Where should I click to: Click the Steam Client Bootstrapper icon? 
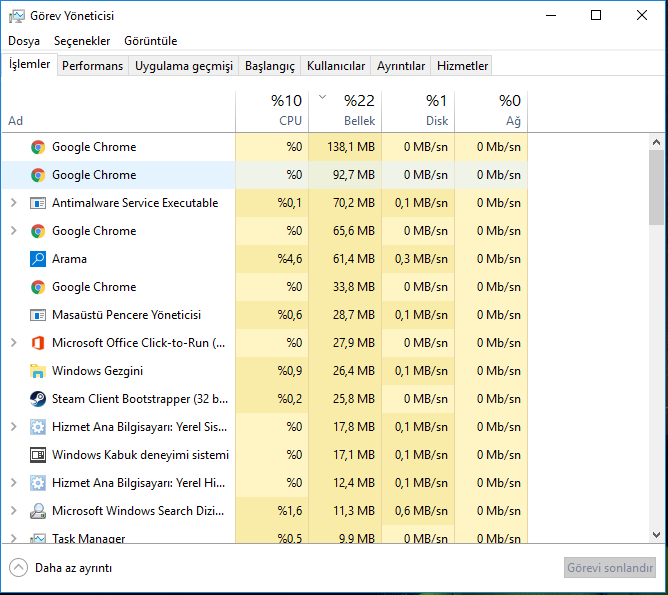click(38, 399)
